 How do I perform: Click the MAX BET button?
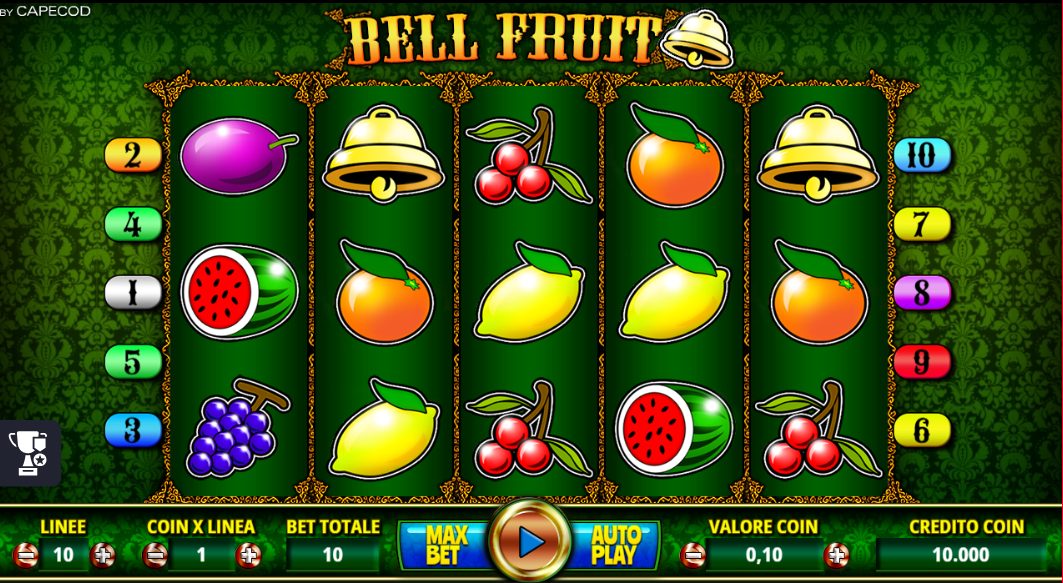coord(446,545)
